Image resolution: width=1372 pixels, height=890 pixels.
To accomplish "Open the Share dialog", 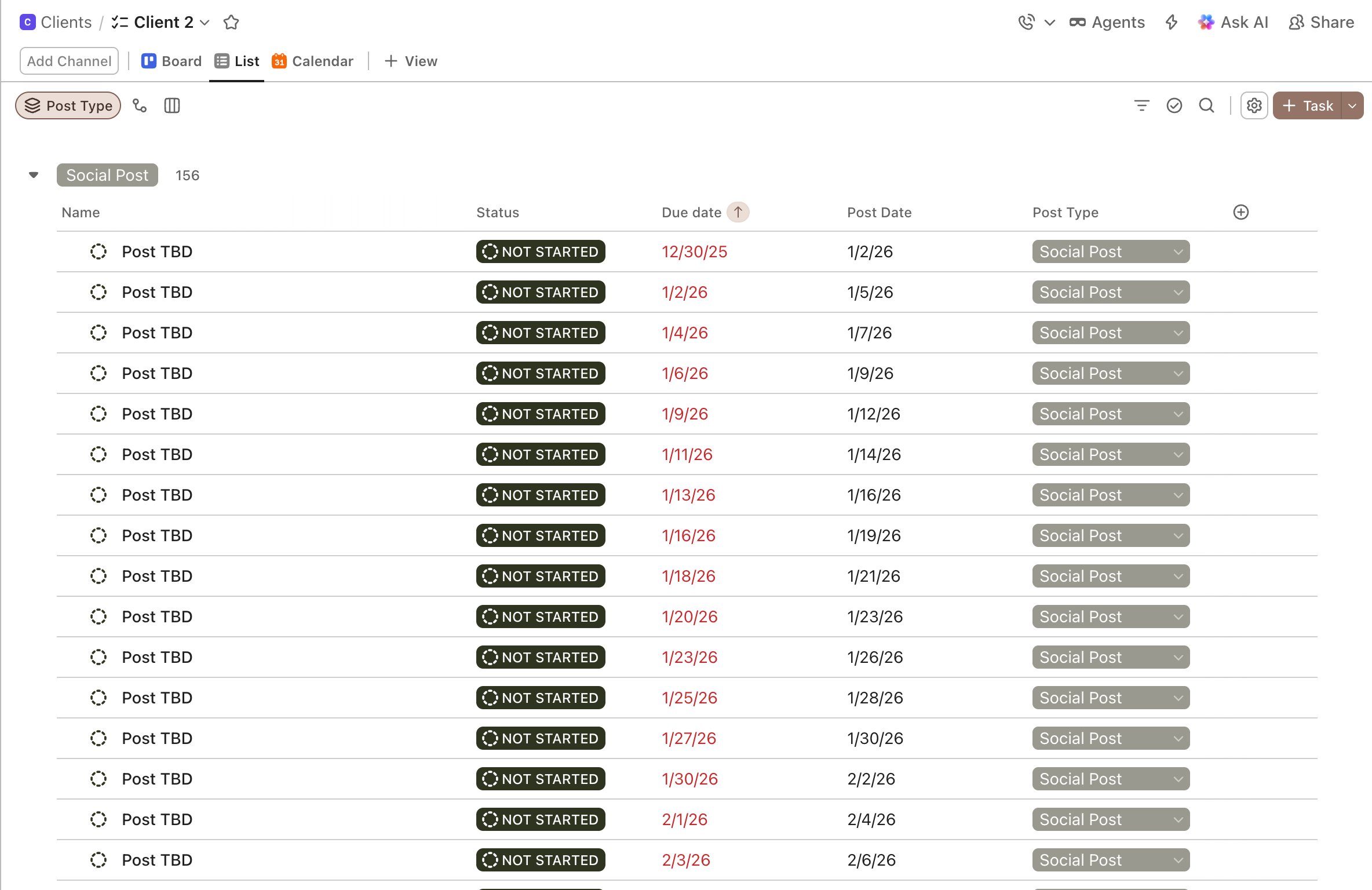I will click(x=1321, y=22).
